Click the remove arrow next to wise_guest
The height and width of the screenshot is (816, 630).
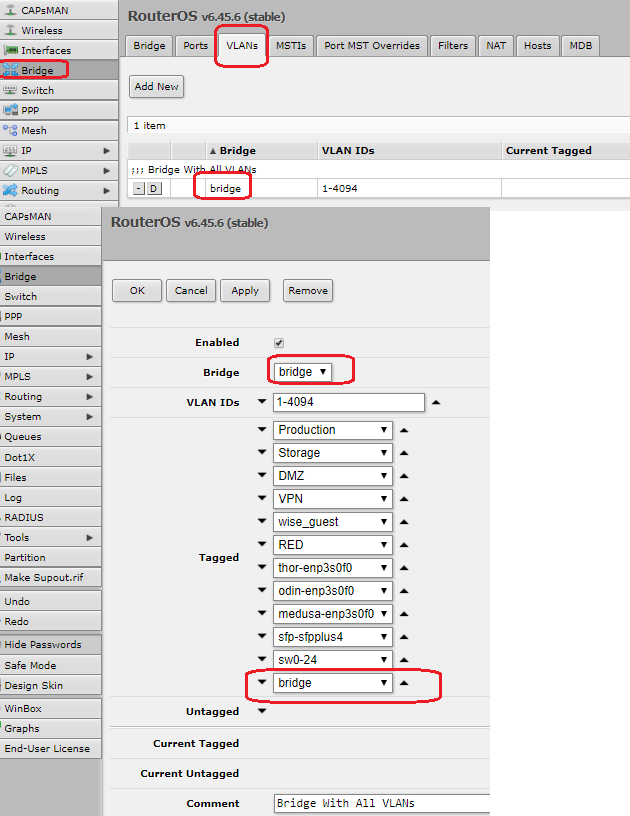point(404,522)
